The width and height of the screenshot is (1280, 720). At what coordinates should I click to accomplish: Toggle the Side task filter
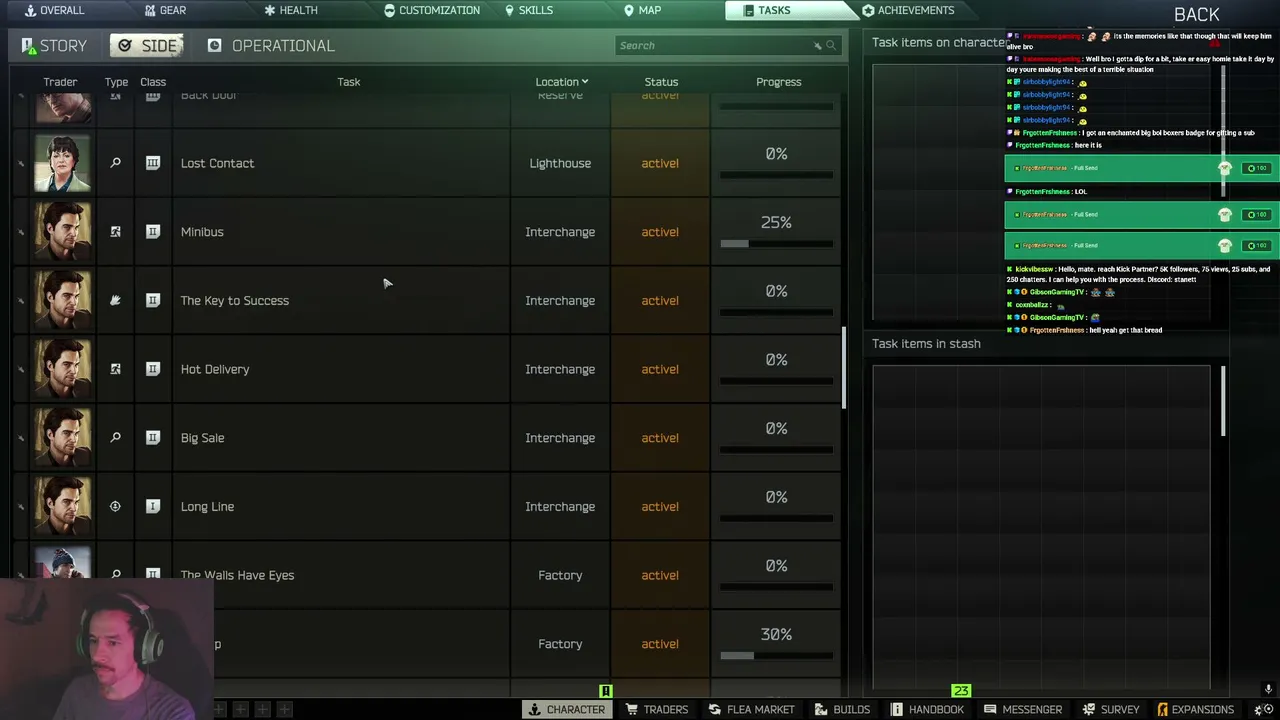pos(149,45)
